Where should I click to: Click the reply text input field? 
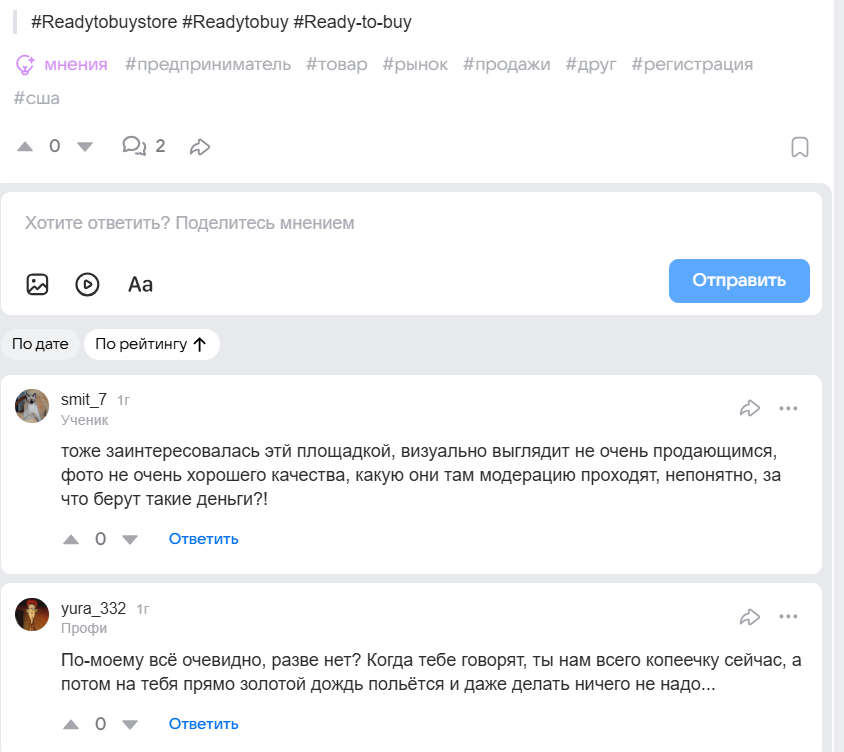pyautogui.click(x=400, y=223)
